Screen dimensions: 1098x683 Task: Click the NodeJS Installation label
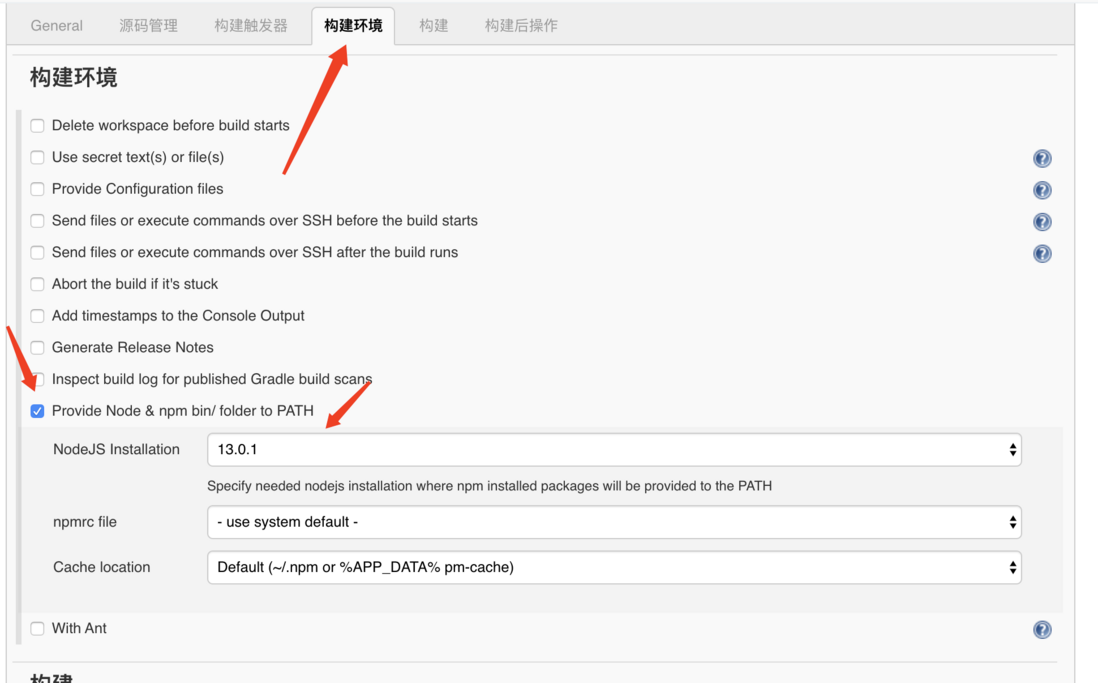116,450
